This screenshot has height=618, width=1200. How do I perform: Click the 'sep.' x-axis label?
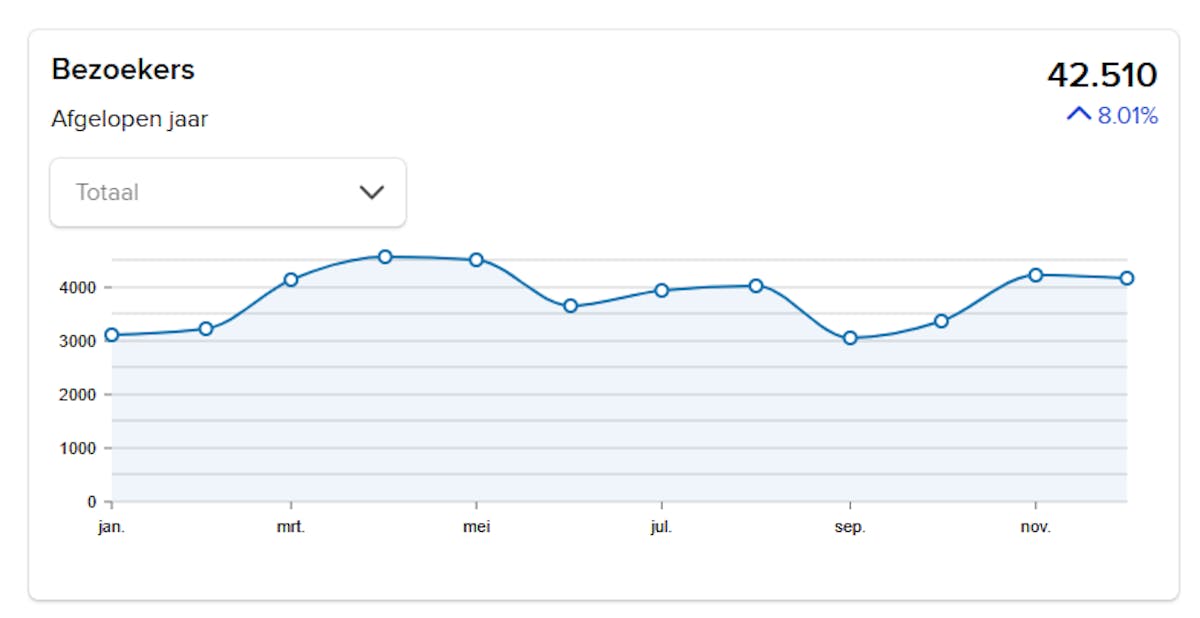point(850,527)
